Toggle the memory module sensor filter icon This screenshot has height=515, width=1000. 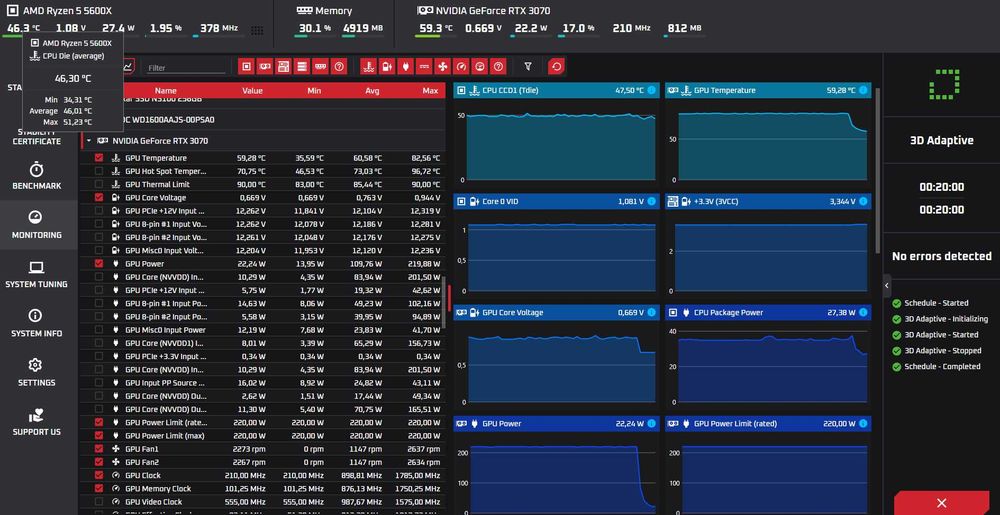coord(321,66)
